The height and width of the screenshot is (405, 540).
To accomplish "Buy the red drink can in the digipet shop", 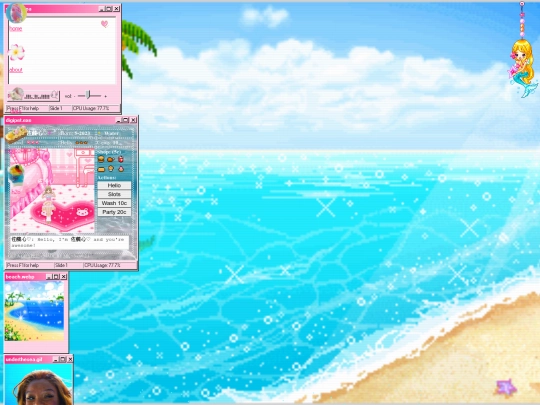I will (121, 159).
